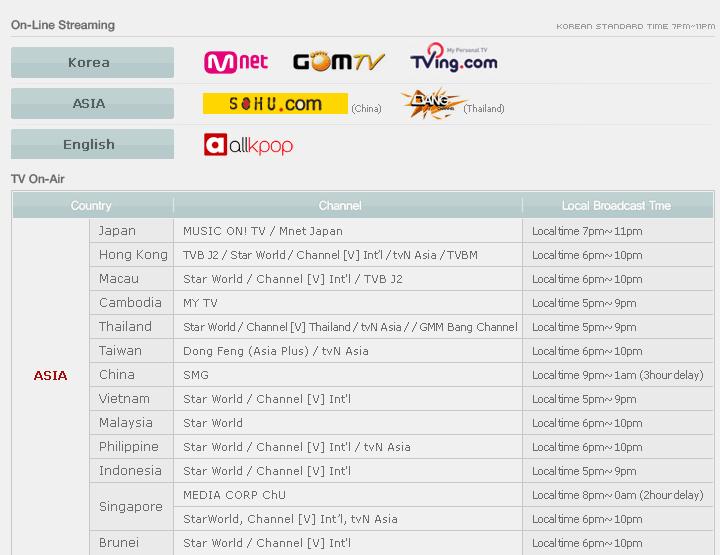Select the Cambodia country cell

point(131,303)
